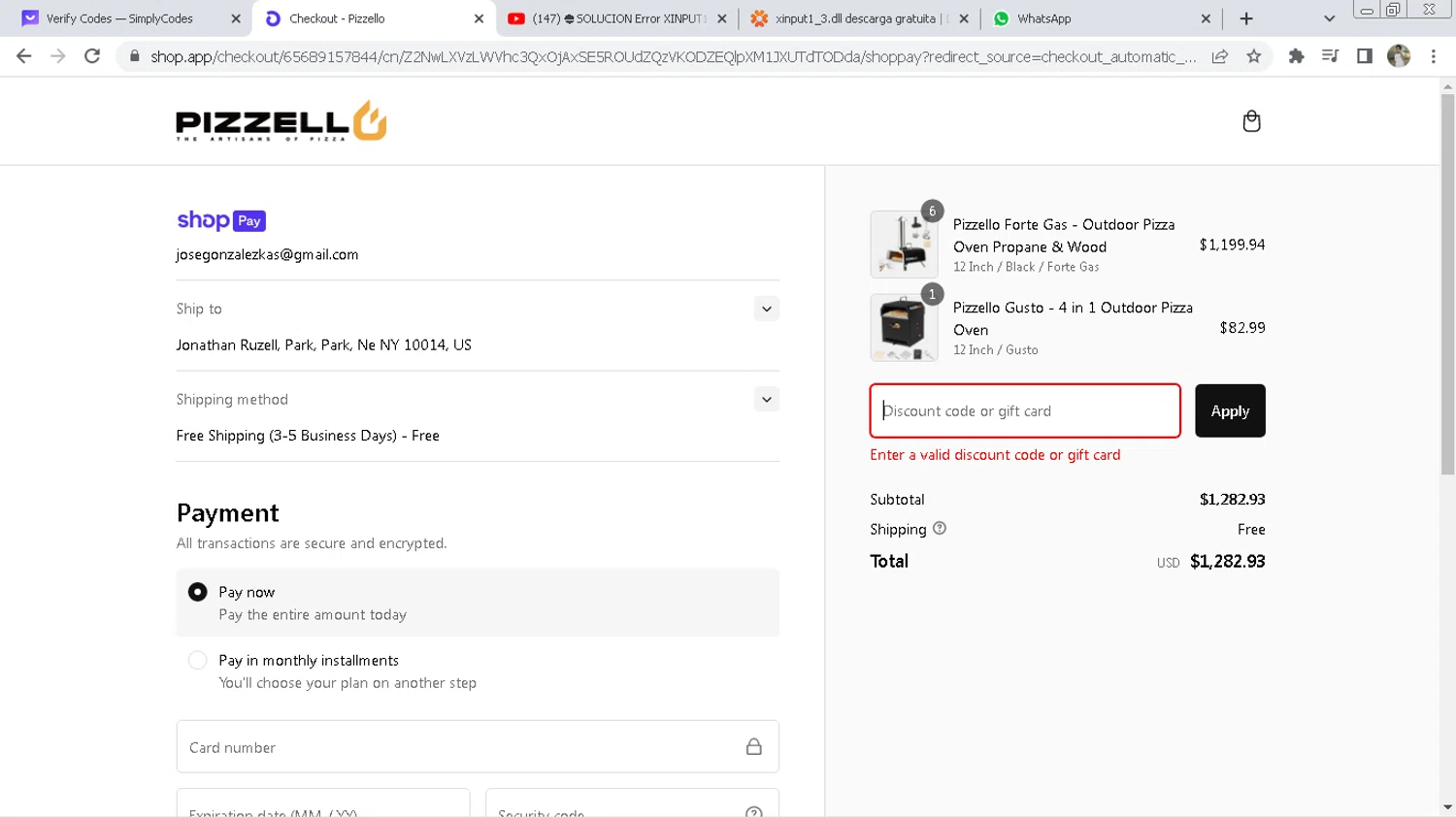Click the security code help icon

(x=754, y=812)
